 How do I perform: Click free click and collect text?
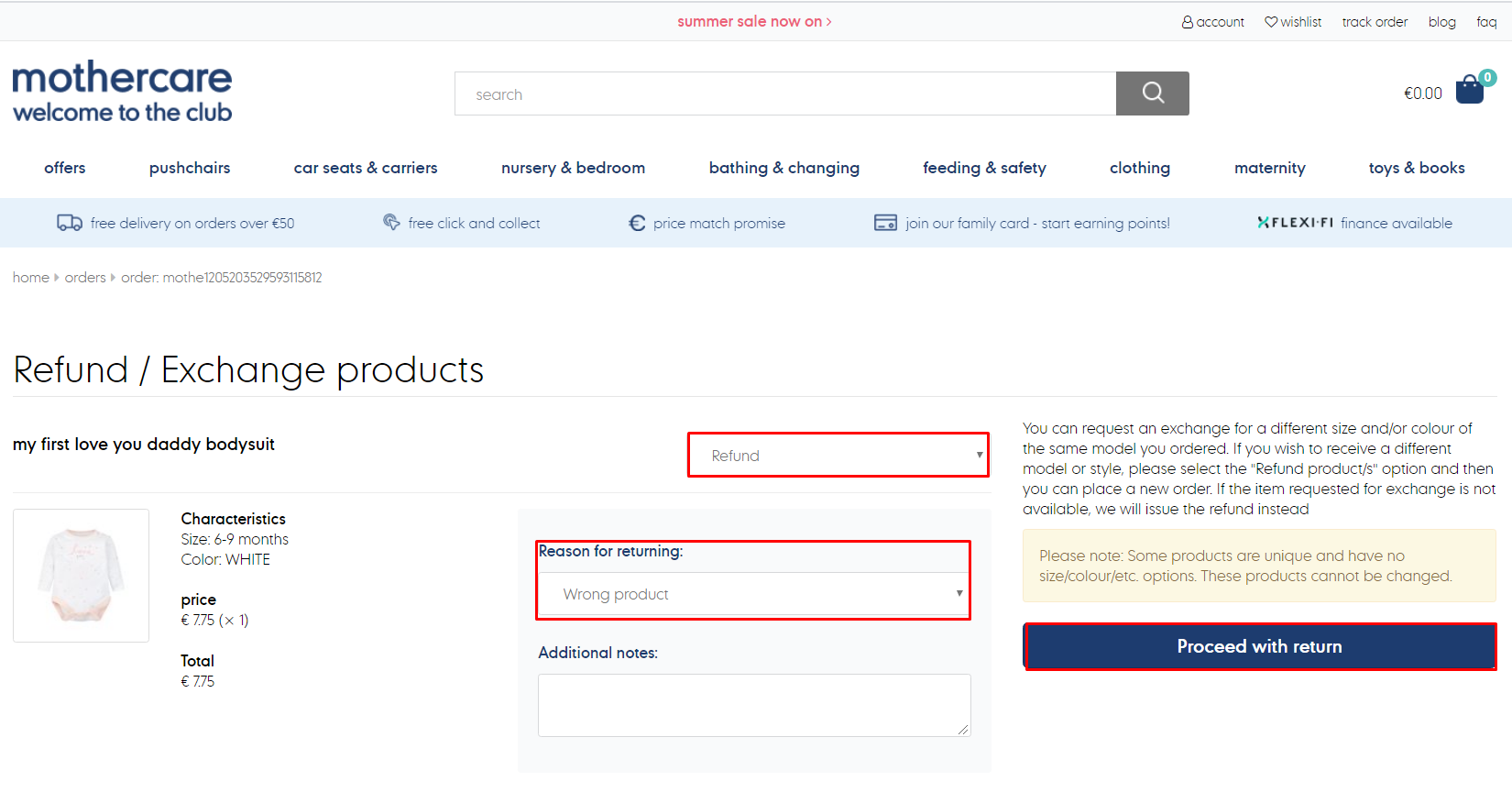click(x=474, y=223)
